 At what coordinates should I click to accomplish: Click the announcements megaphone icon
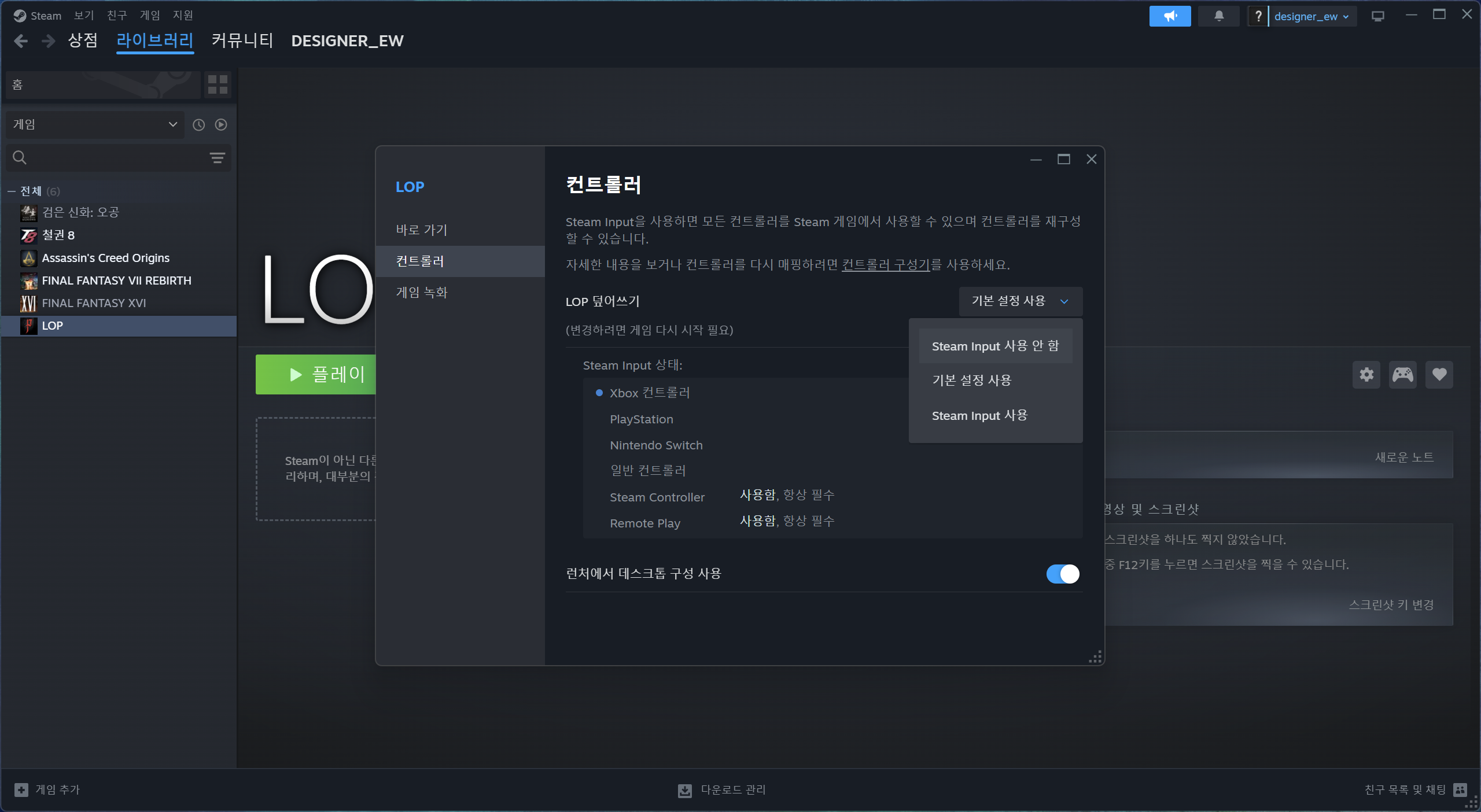tap(1169, 16)
